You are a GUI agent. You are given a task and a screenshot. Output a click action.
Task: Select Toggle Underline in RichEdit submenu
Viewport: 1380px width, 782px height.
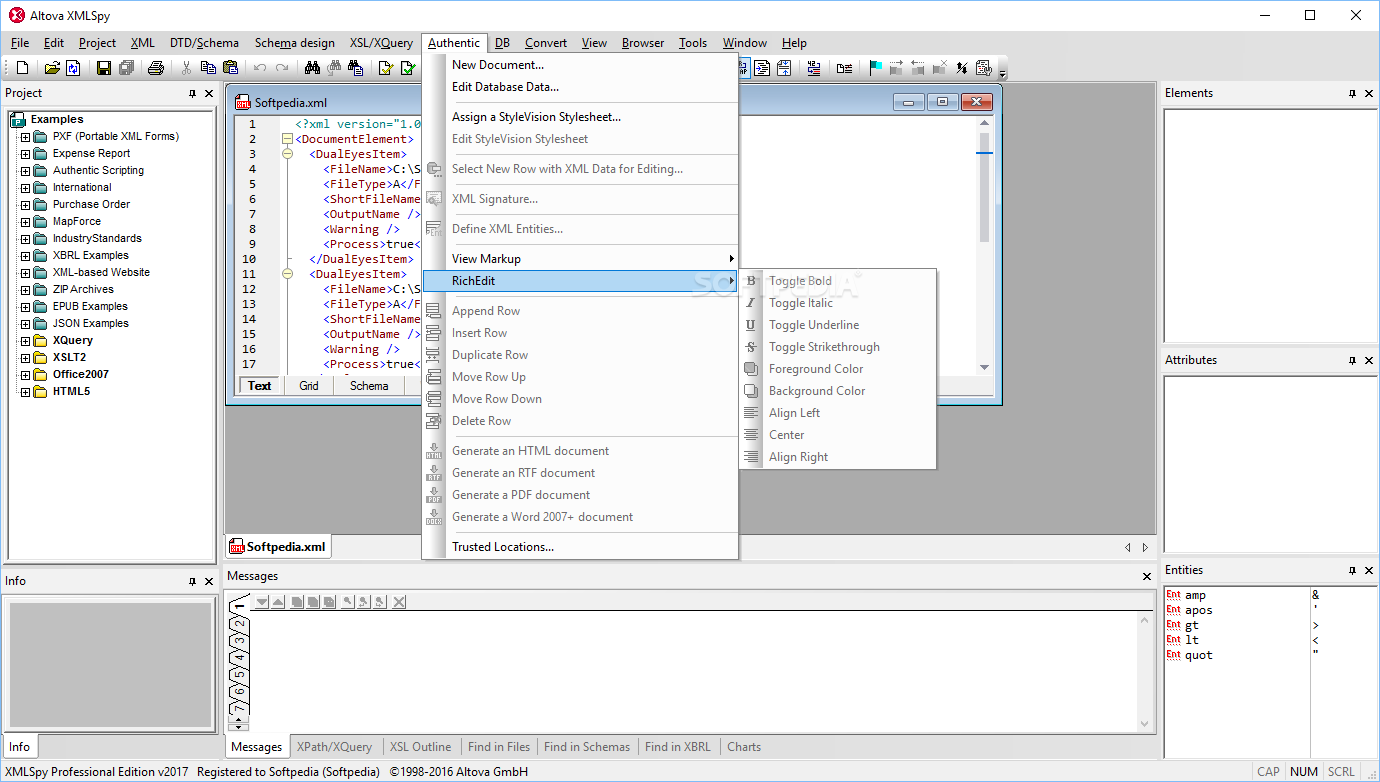(838, 325)
